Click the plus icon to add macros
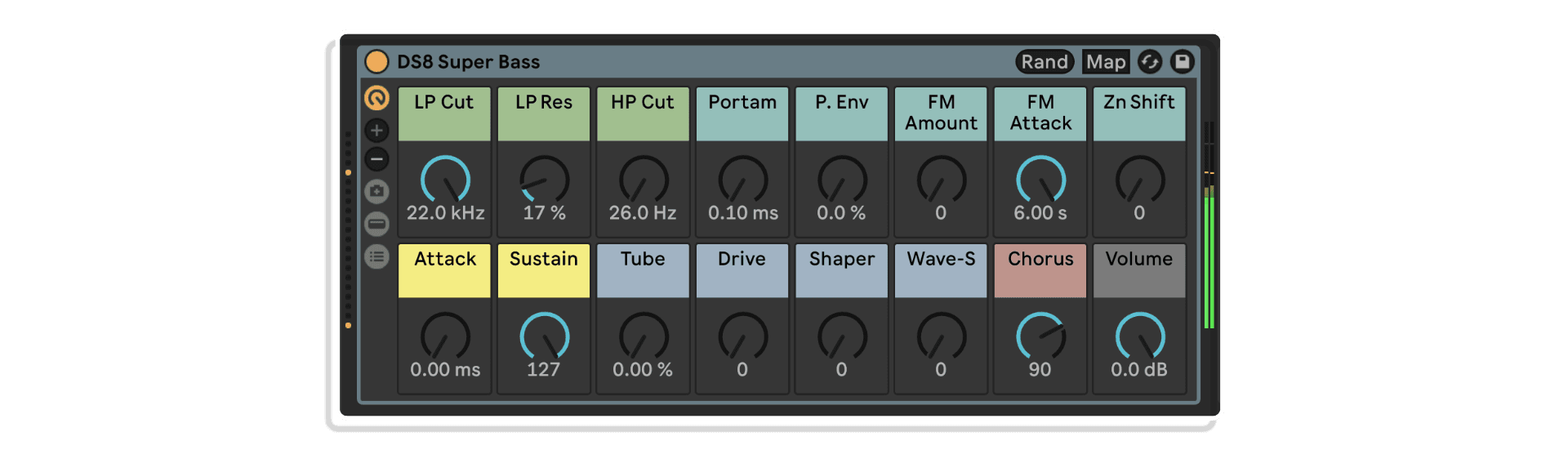1568x450 pixels. point(376,130)
